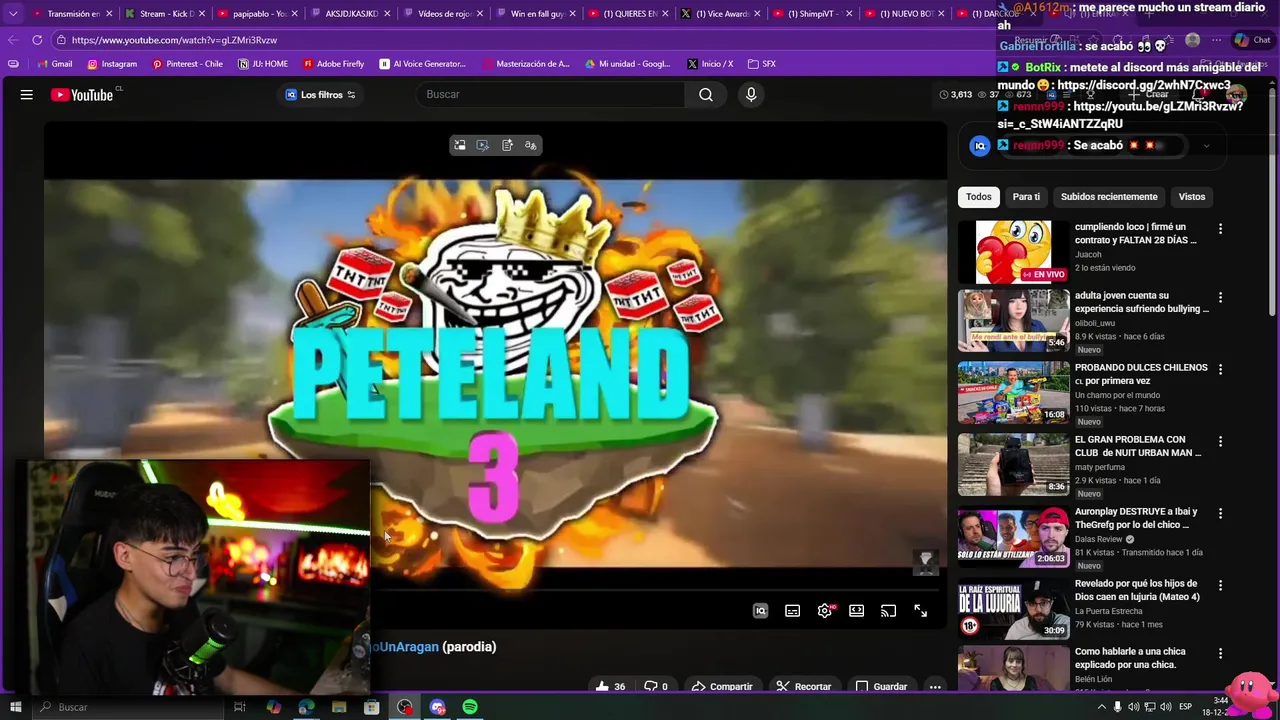Open options for 'cumpliendo loco' video

click(x=1220, y=229)
